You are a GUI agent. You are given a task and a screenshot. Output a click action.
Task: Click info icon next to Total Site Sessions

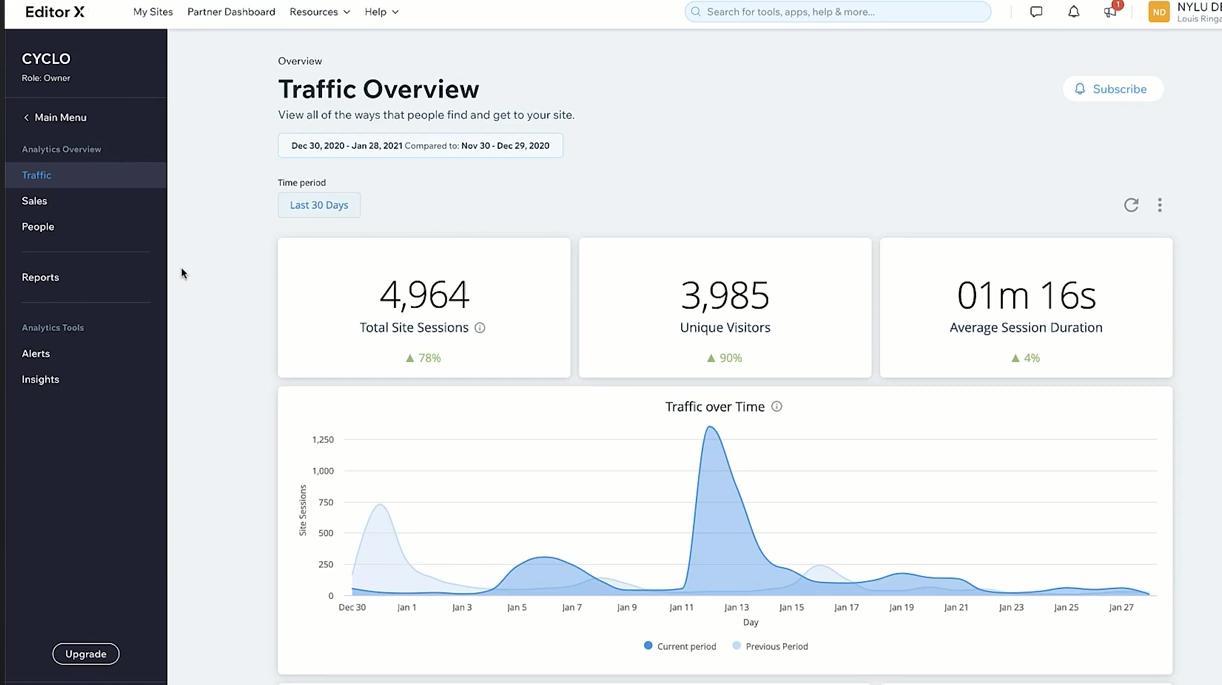click(480, 328)
